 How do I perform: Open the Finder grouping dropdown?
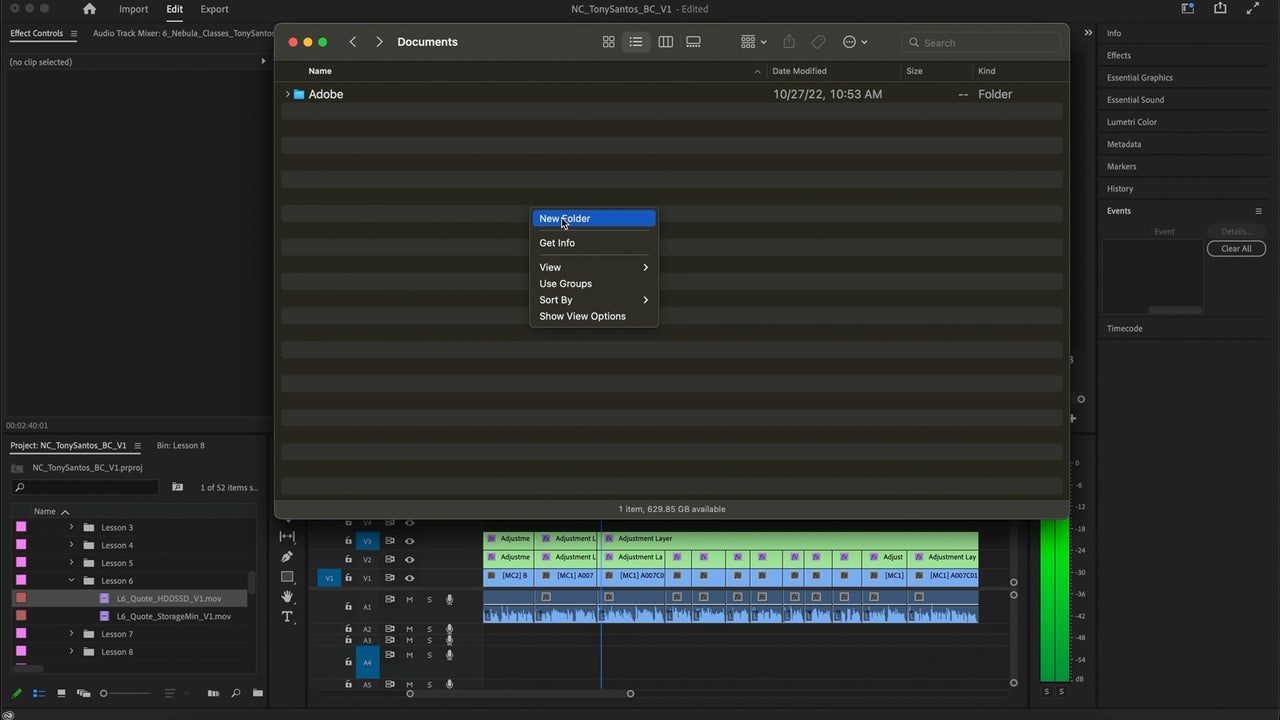click(751, 42)
